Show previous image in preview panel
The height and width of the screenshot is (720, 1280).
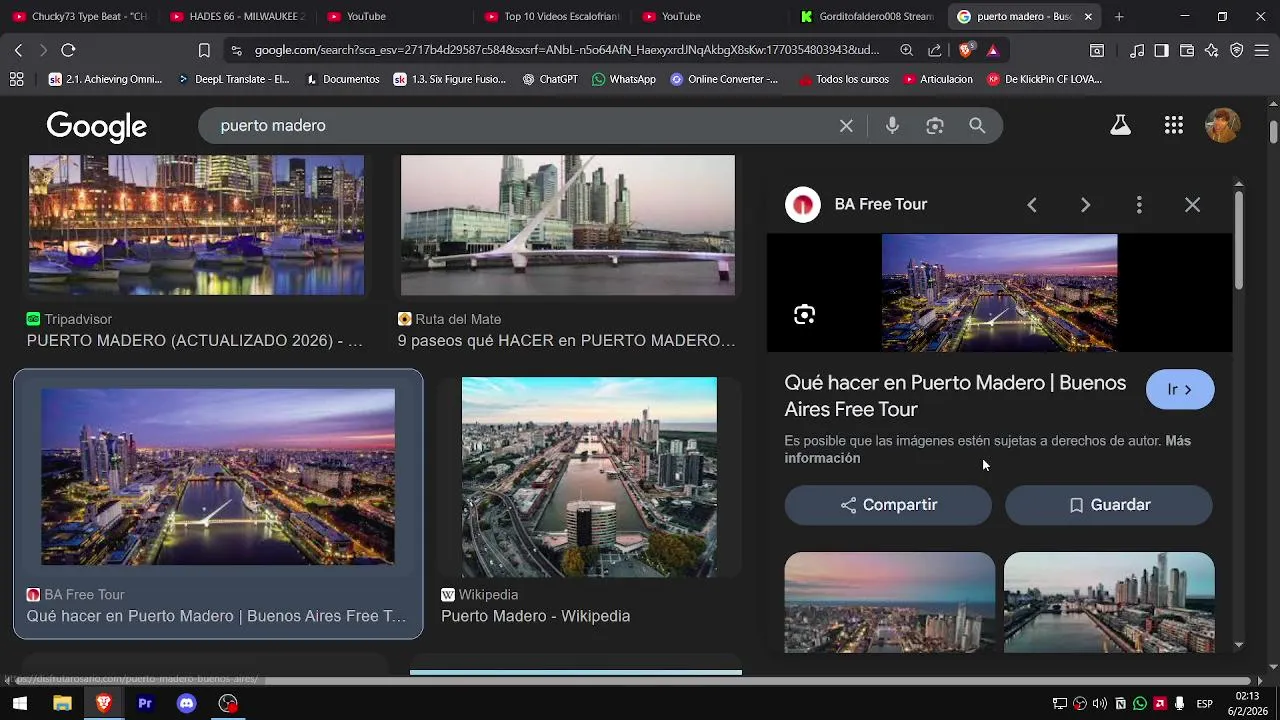click(1032, 204)
